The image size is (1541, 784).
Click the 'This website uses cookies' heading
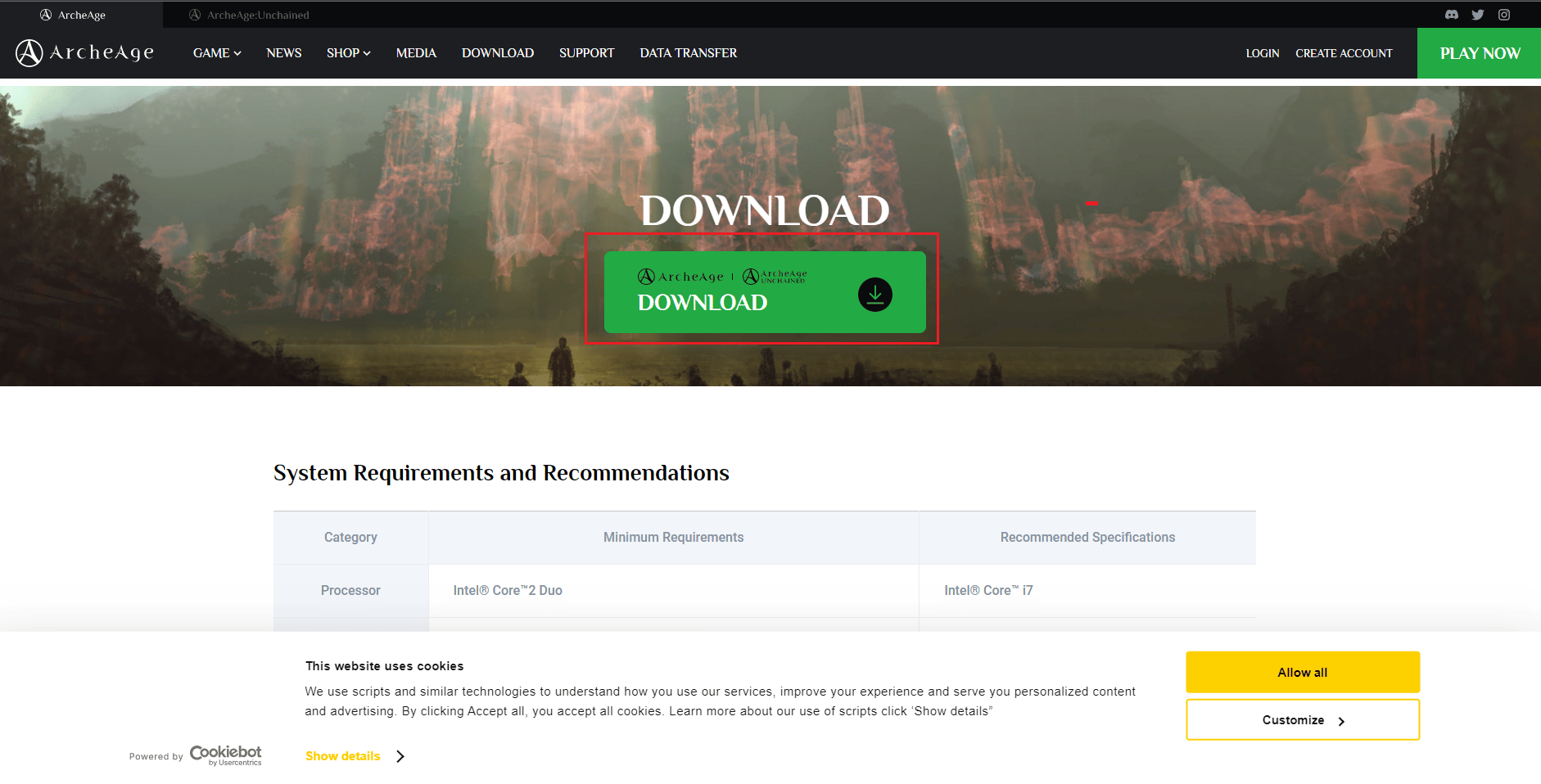coord(384,666)
